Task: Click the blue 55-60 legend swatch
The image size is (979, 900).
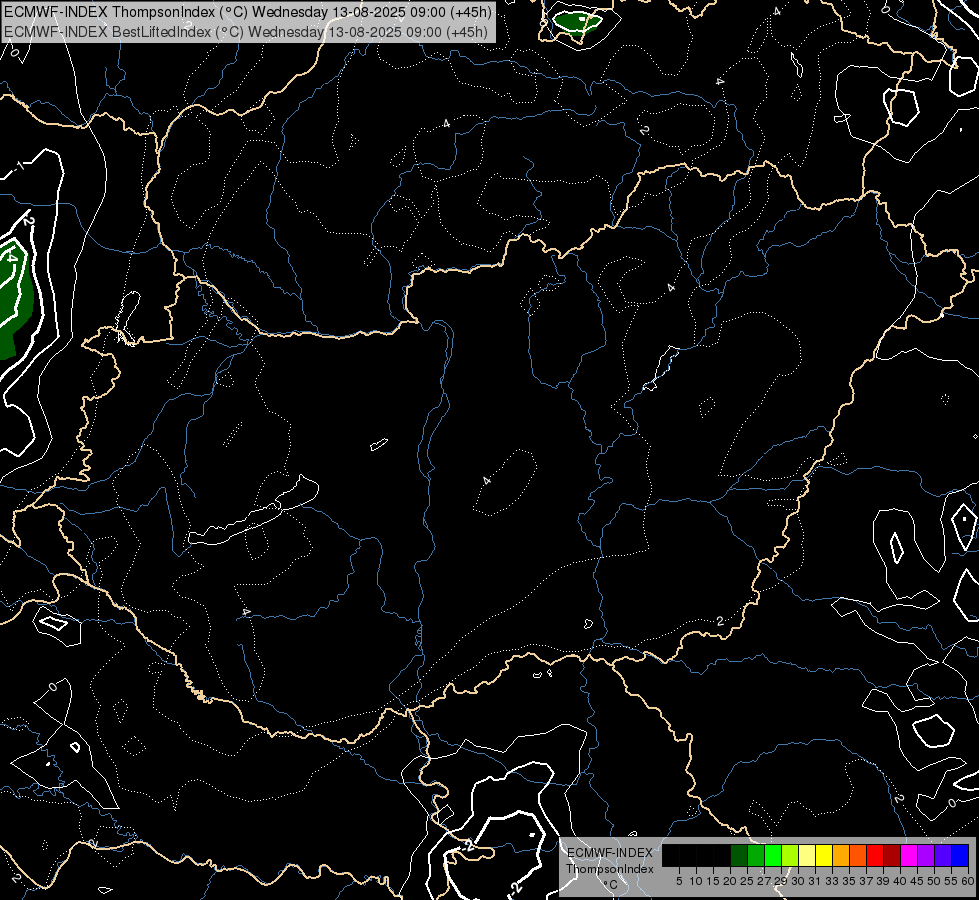Action: coord(960,855)
